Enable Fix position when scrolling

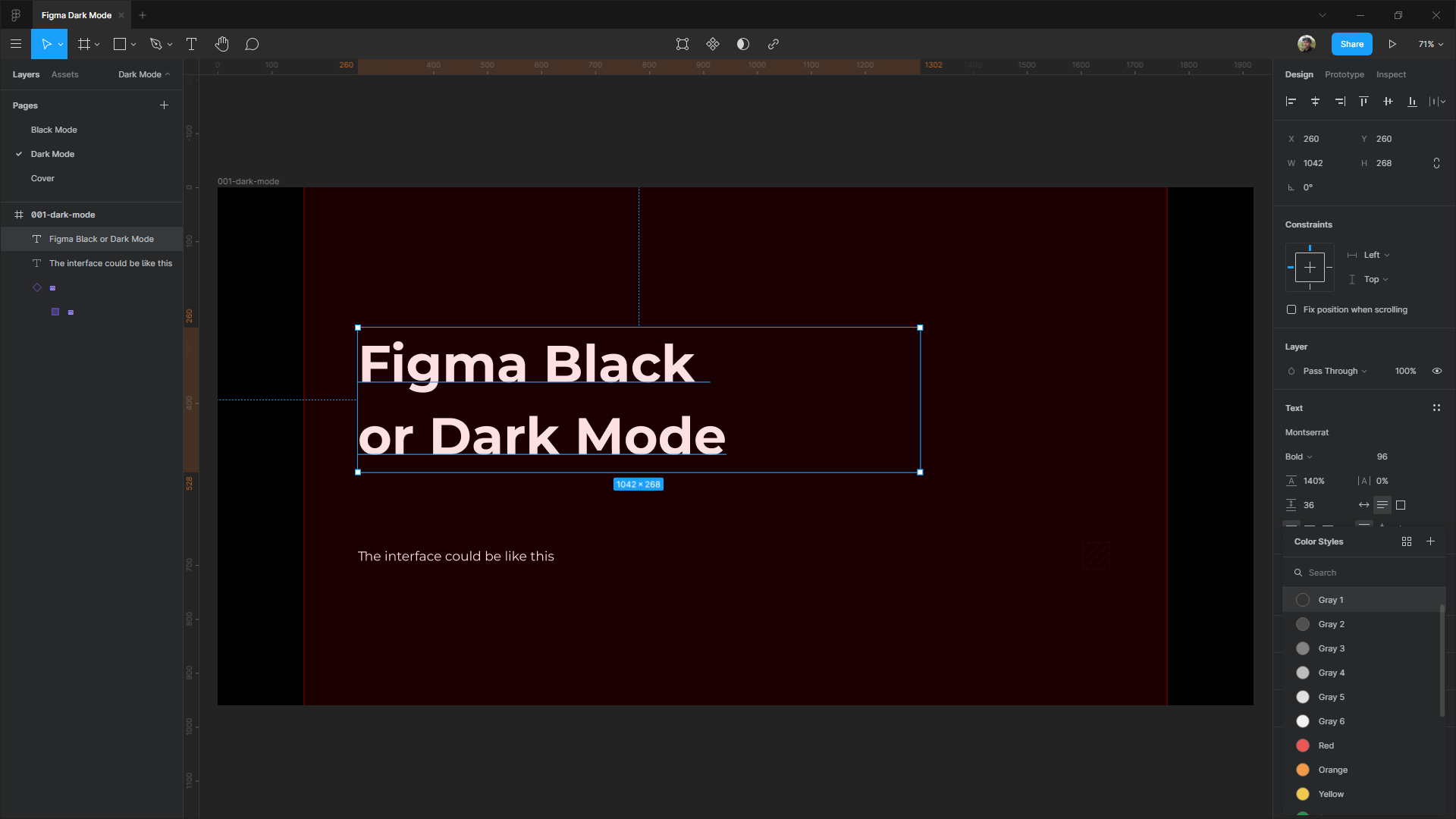click(1291, 309)
